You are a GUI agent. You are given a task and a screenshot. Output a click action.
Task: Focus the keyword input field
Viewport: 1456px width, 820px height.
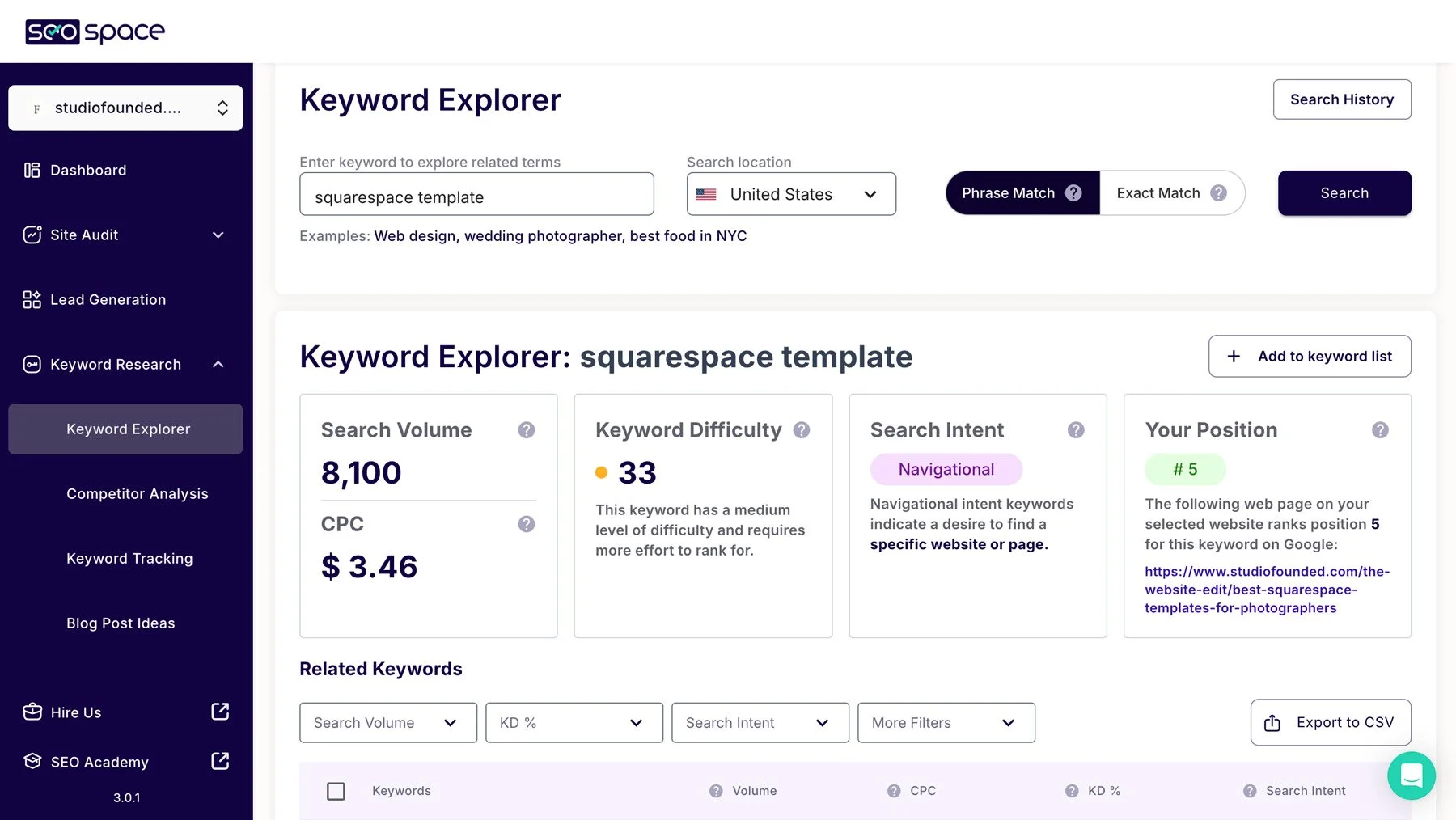tap(476, 194)
